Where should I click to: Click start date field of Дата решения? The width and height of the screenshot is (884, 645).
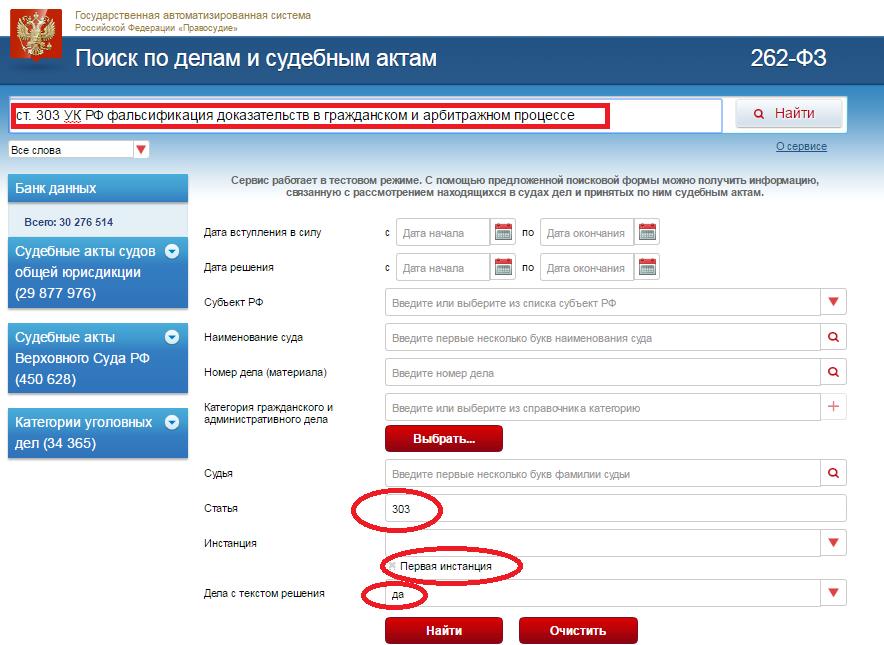[x=443, y=267]
